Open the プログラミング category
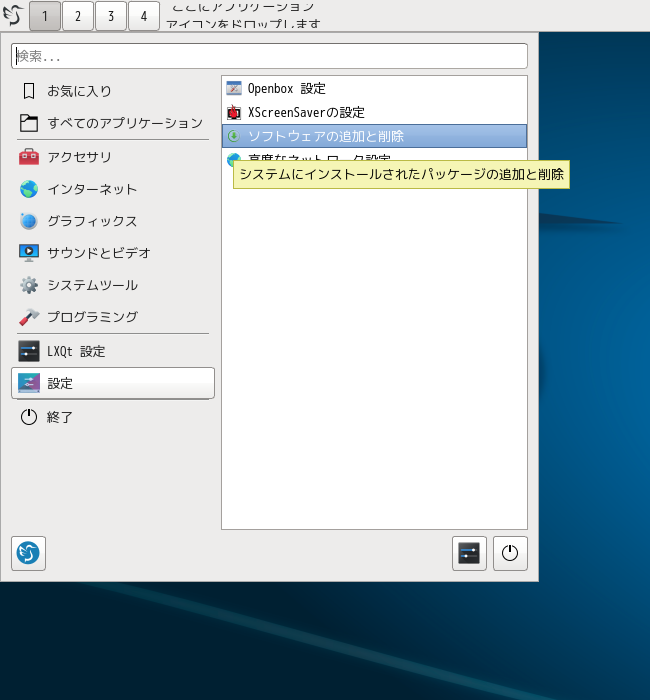Viewport: 650px width, 700px height. tap(112, 317)
